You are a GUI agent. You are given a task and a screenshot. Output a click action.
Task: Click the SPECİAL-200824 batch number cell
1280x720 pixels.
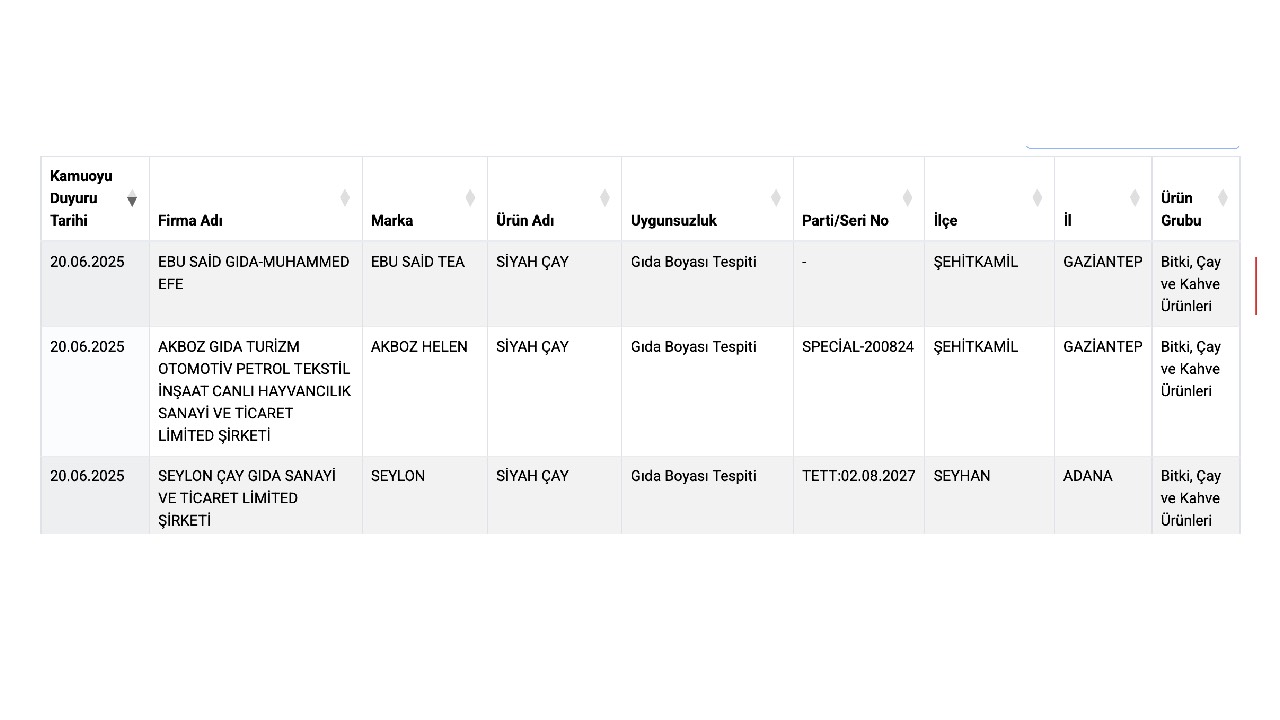[858, 347]
